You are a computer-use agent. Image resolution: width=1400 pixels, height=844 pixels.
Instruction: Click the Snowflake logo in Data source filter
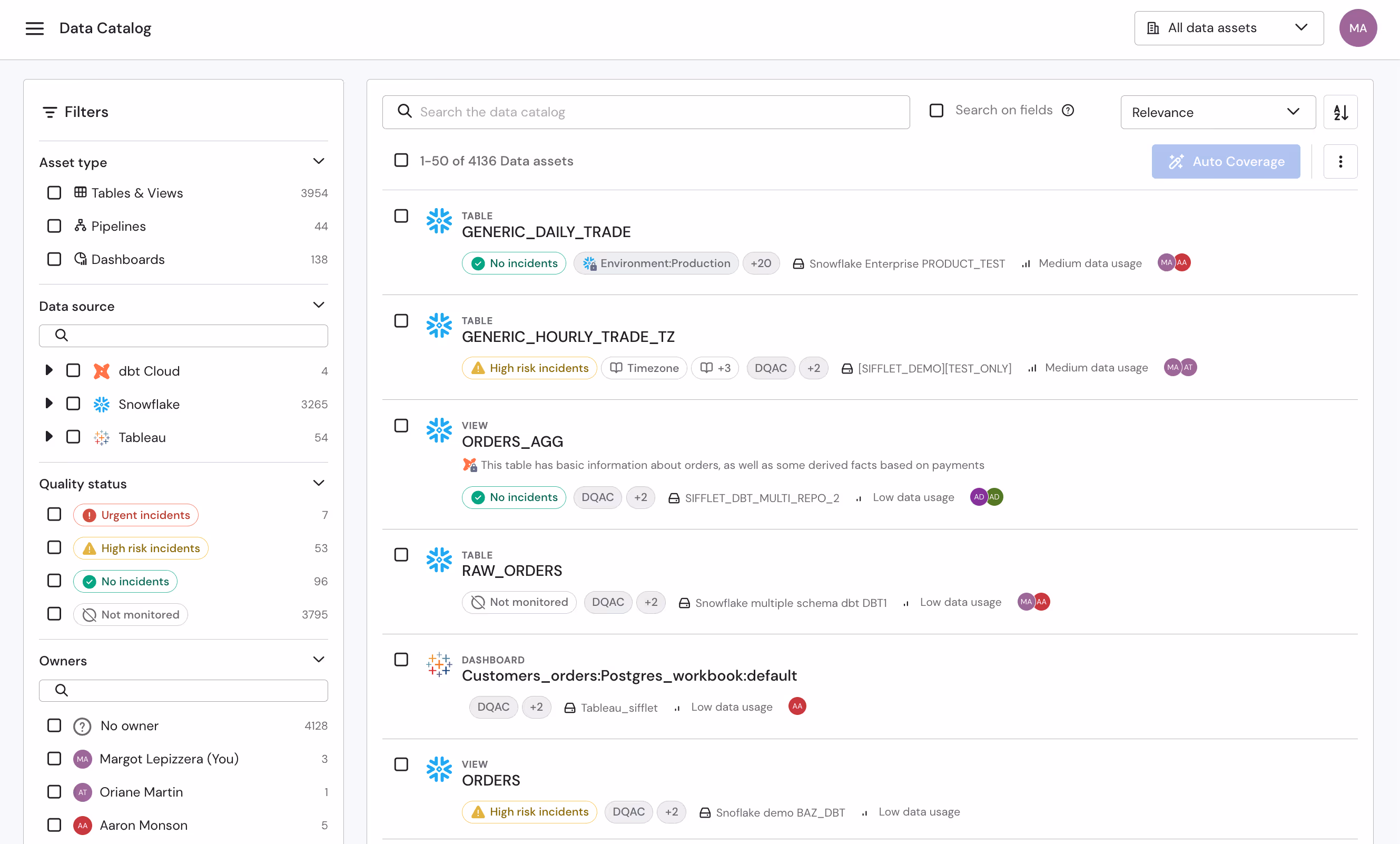click(x=102, y=404)
